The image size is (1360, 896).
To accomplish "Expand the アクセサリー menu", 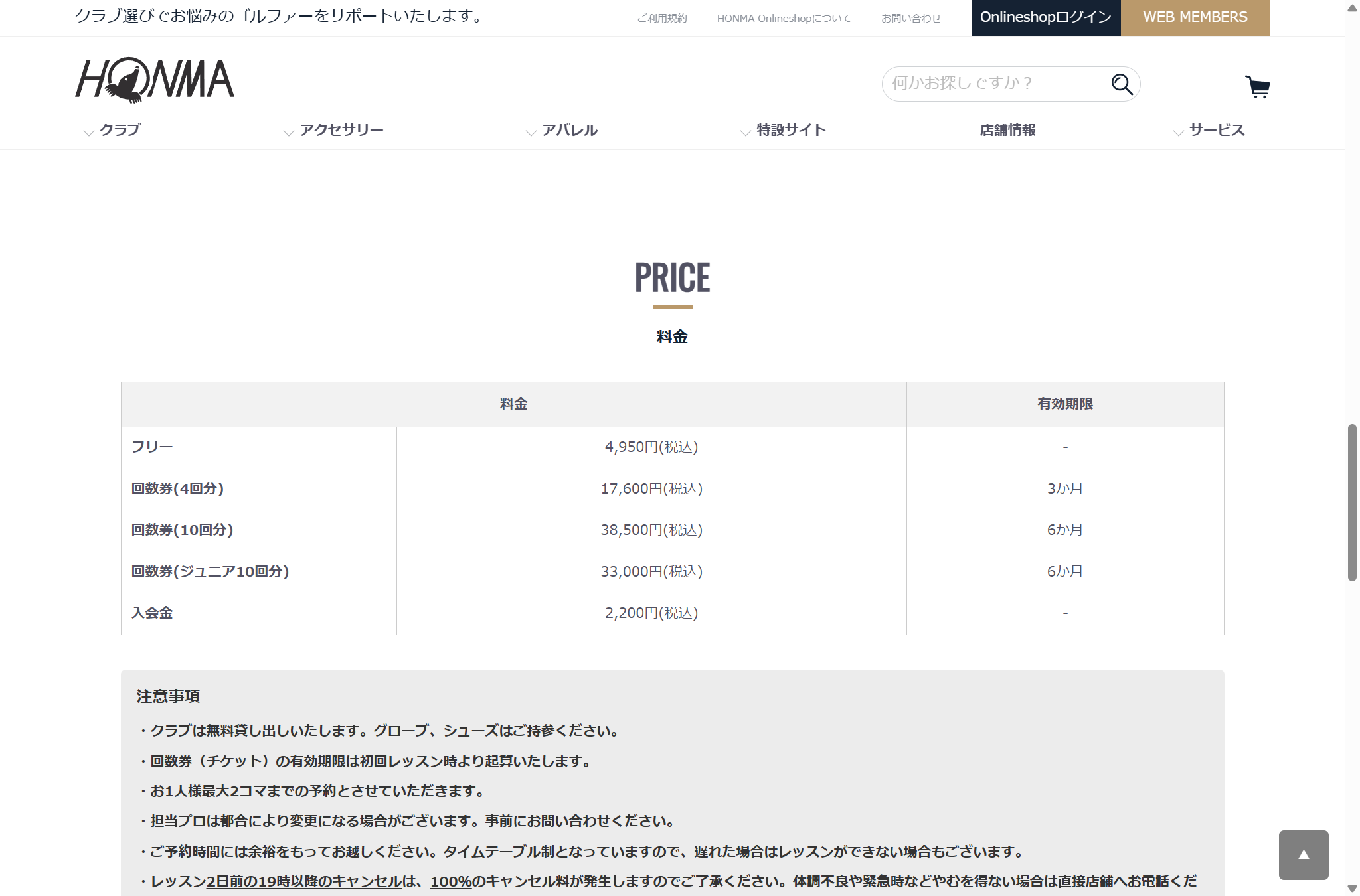I will click(x=334, y=130).
